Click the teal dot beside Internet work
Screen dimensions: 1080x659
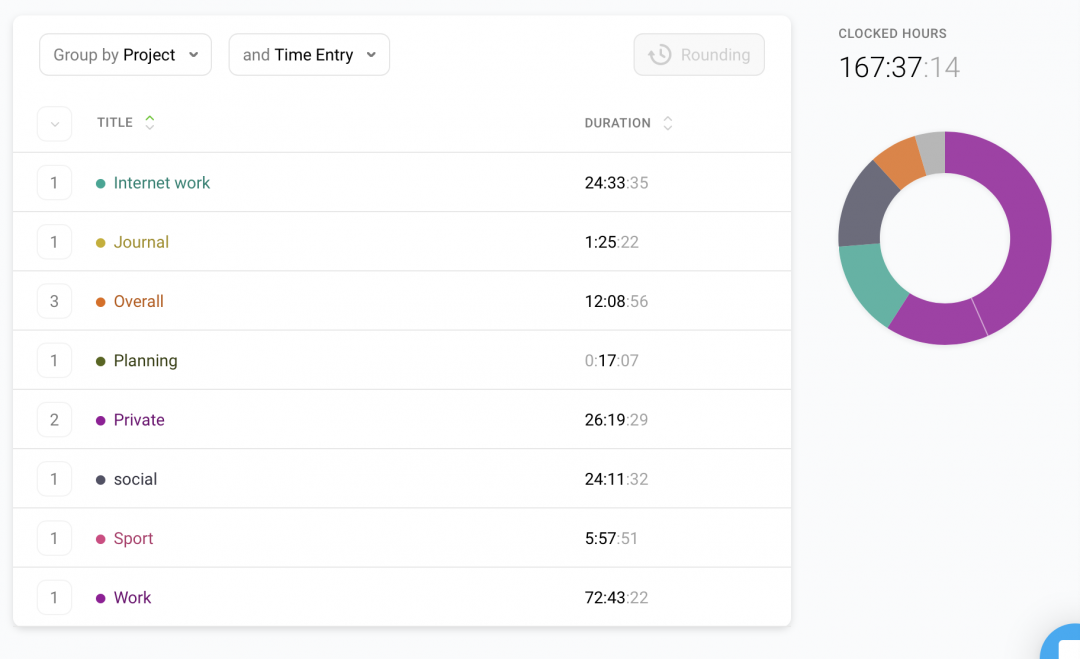[100, 183]
